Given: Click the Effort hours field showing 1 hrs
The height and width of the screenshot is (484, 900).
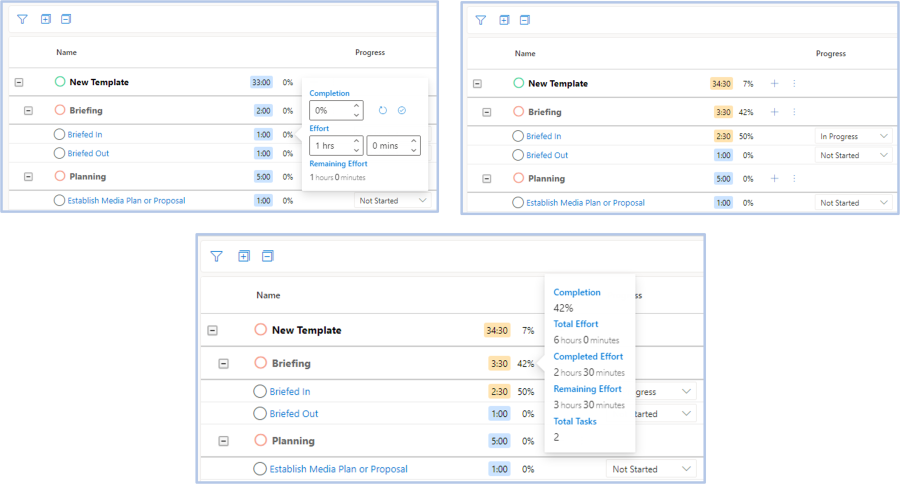Looking at the screenshot, I should click(329, 146).
